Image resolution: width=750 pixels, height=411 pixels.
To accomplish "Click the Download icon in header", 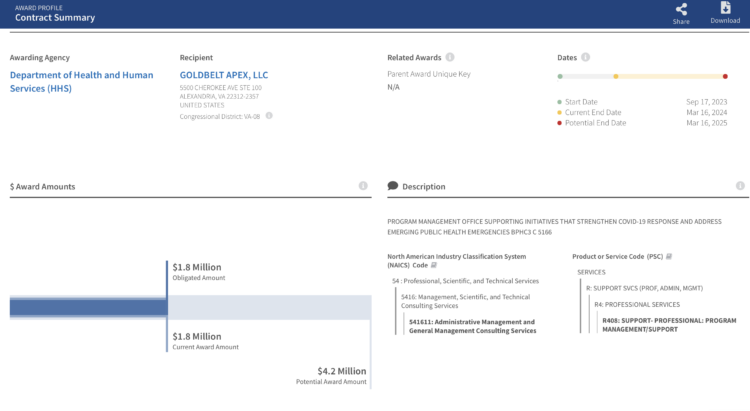I will [x=725, y=9].
